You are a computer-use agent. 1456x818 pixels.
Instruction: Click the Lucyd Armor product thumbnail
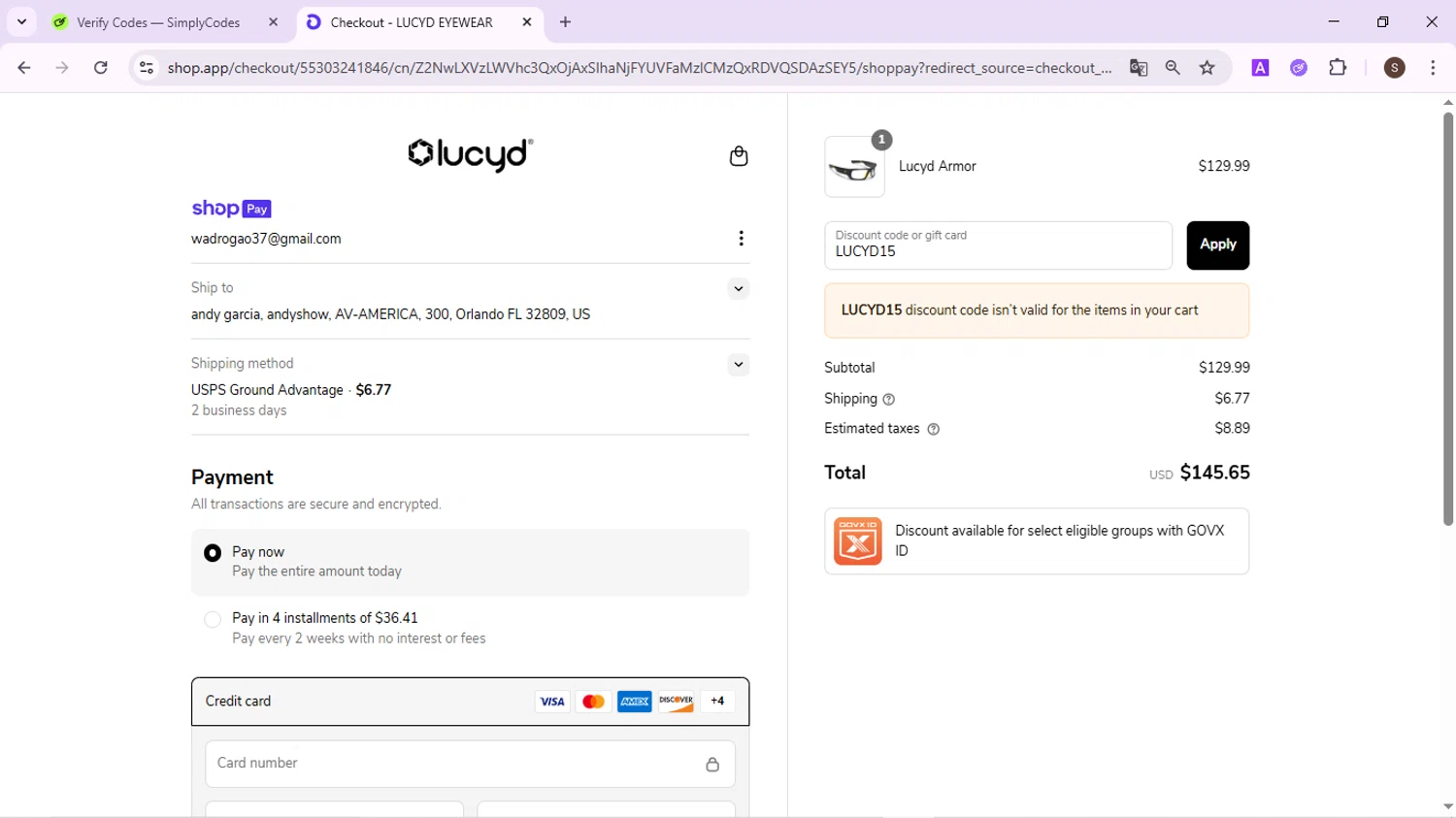tap(854, 167)
